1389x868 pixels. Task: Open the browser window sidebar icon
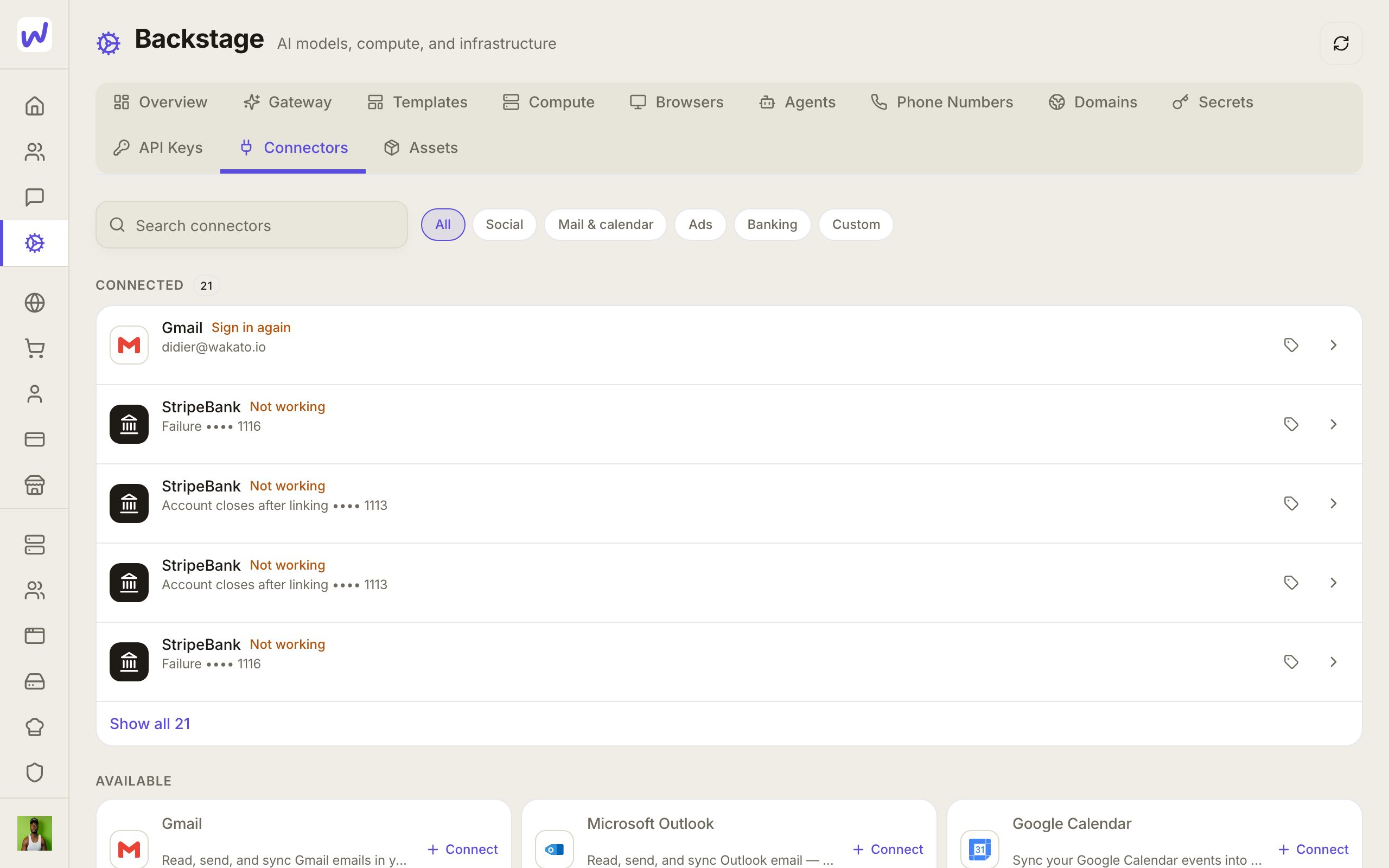click(34, 635)
